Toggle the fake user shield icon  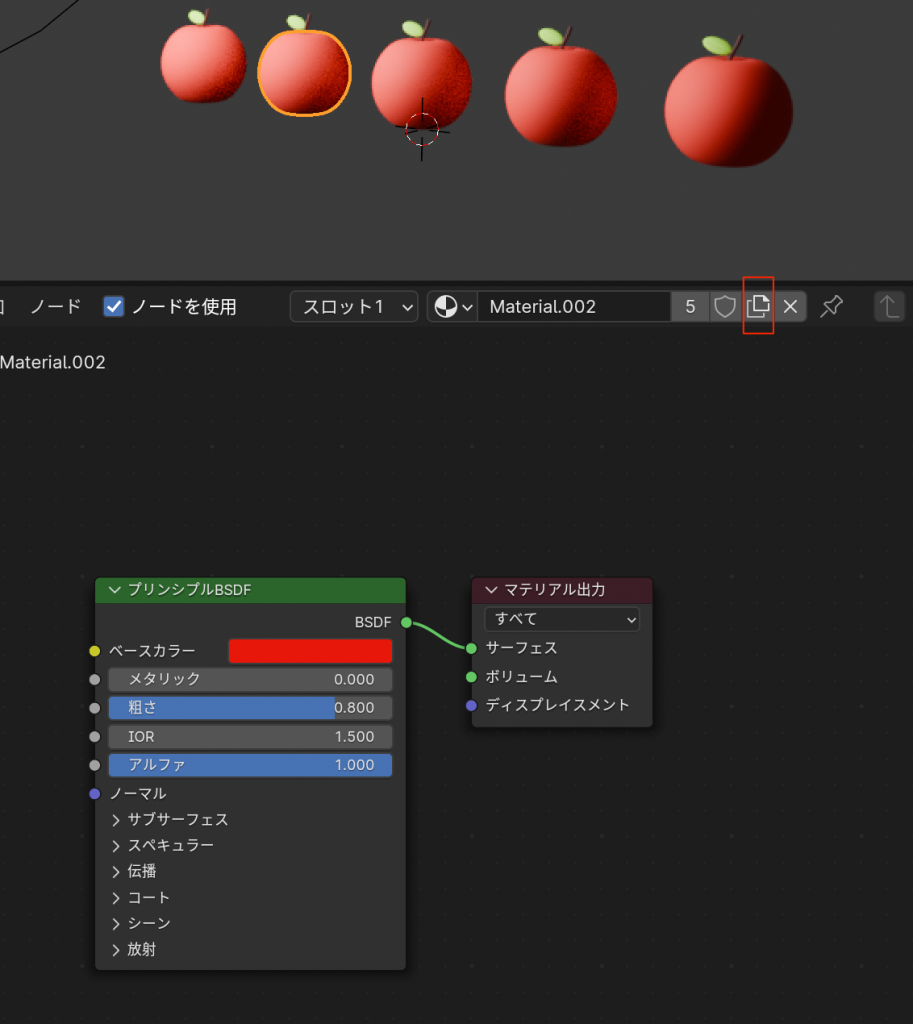click(x=725, y=307)
